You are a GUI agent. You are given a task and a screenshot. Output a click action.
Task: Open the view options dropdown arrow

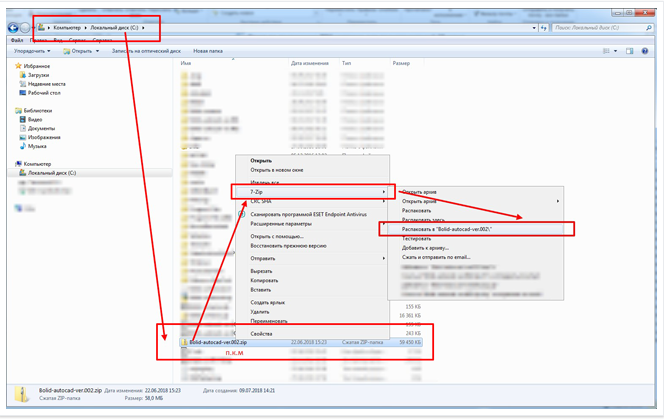(x=615, y=51)
